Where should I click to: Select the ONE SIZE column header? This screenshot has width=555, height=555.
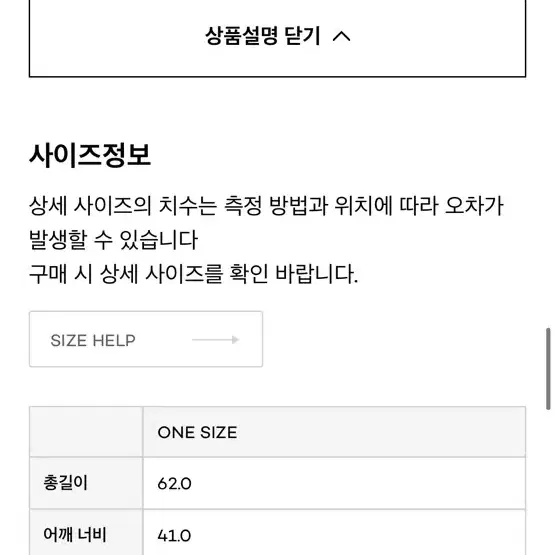pos(334,432)
